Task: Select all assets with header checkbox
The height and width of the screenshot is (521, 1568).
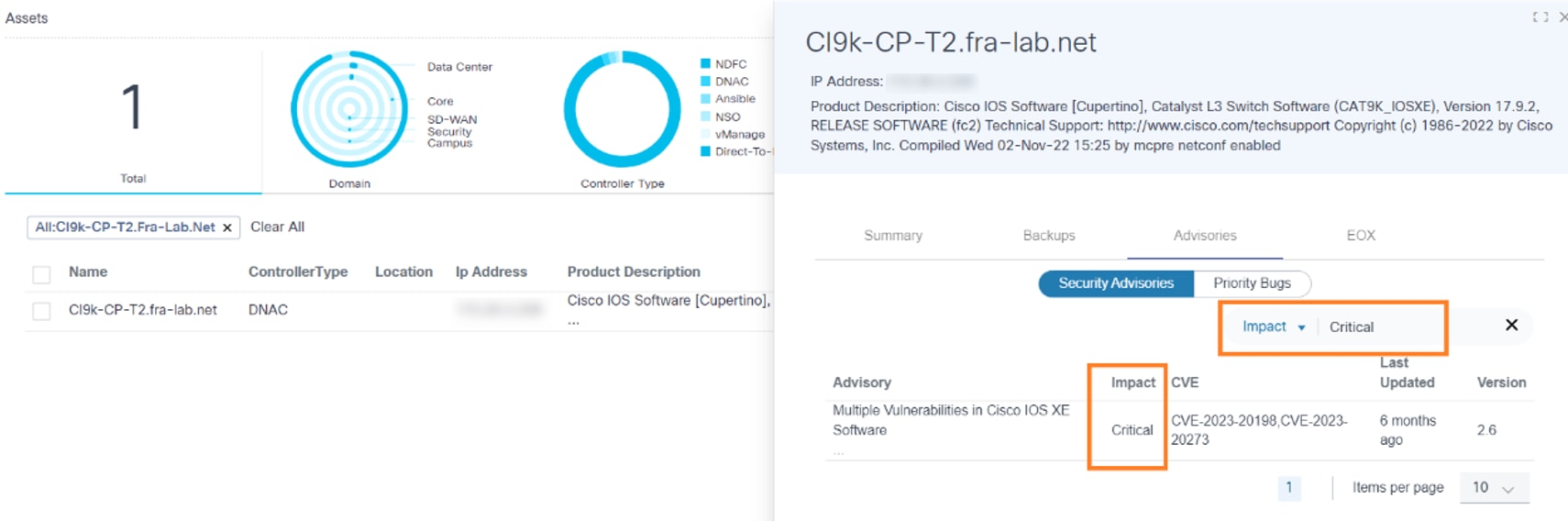Action: [x=41, y=273]
